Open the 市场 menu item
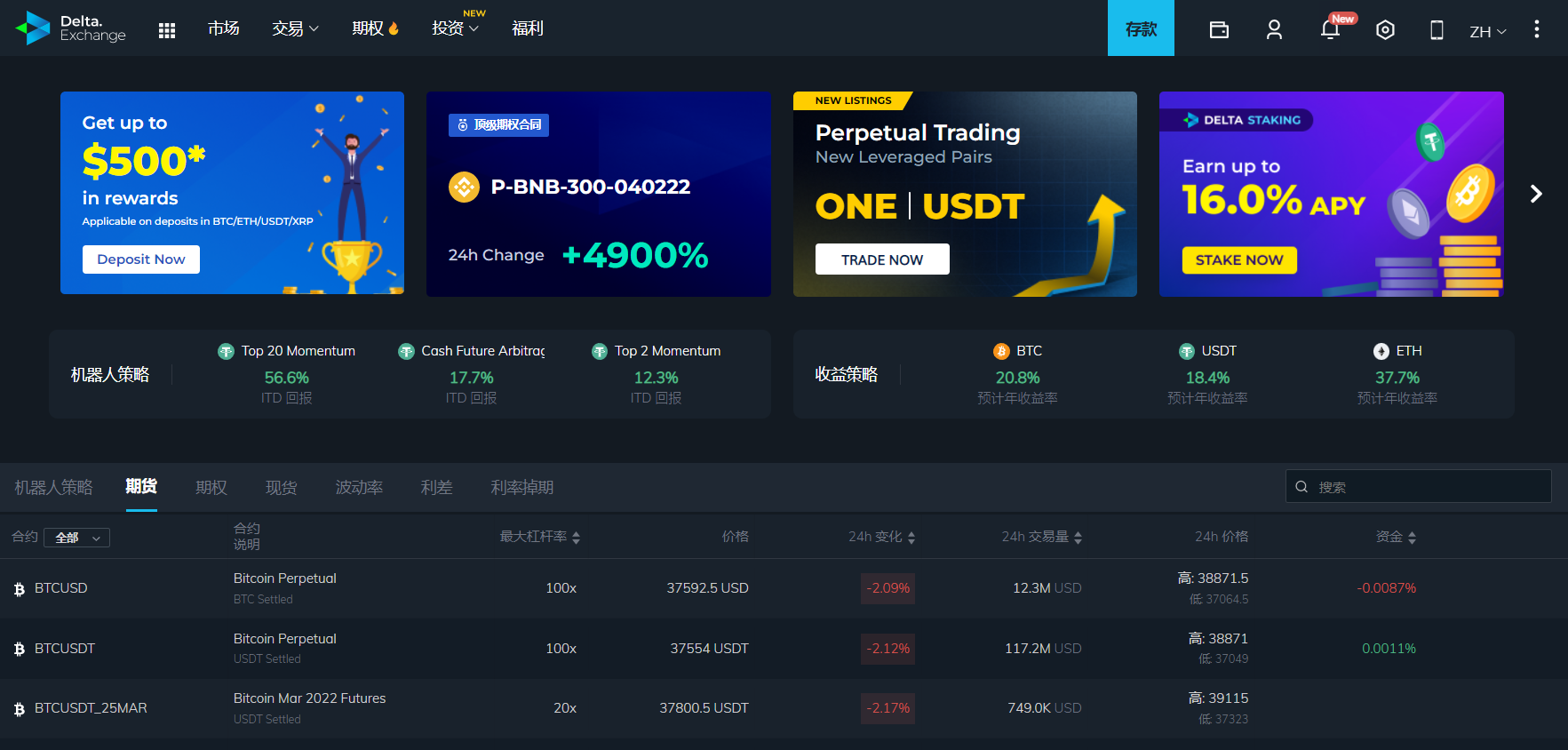Viewport: 1568px width, 750px height. point(224,28)
